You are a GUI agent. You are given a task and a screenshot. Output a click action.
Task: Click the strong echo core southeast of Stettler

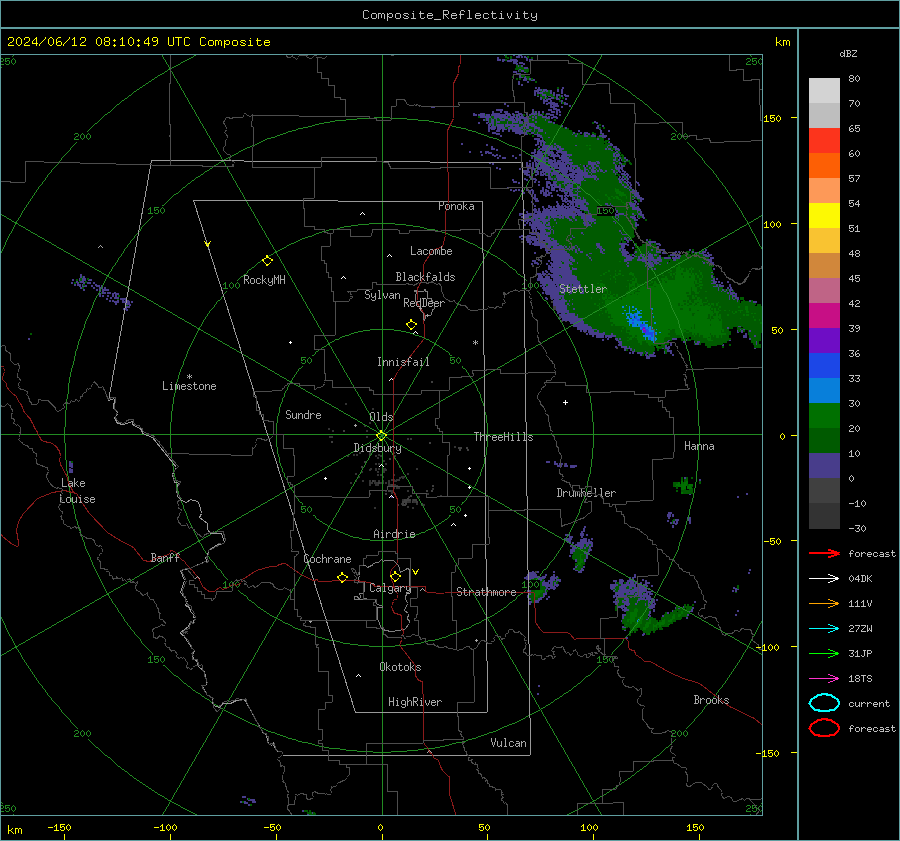pos(640,323)
